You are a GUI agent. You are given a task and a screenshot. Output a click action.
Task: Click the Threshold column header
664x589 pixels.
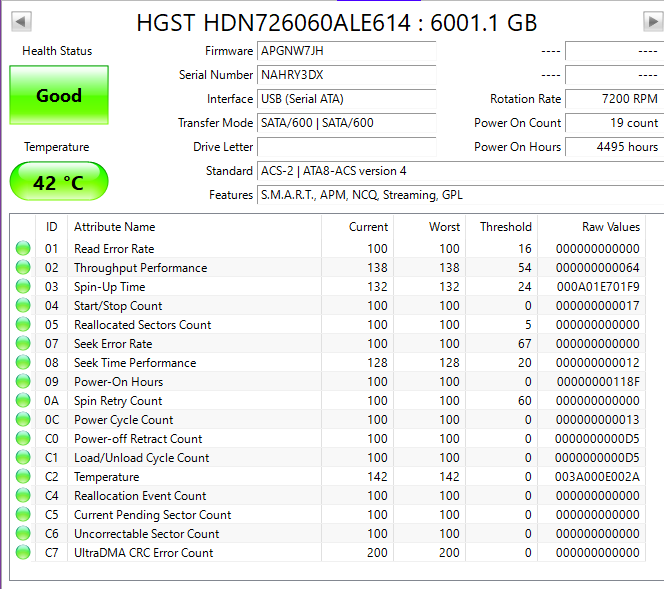click(505, 227)
